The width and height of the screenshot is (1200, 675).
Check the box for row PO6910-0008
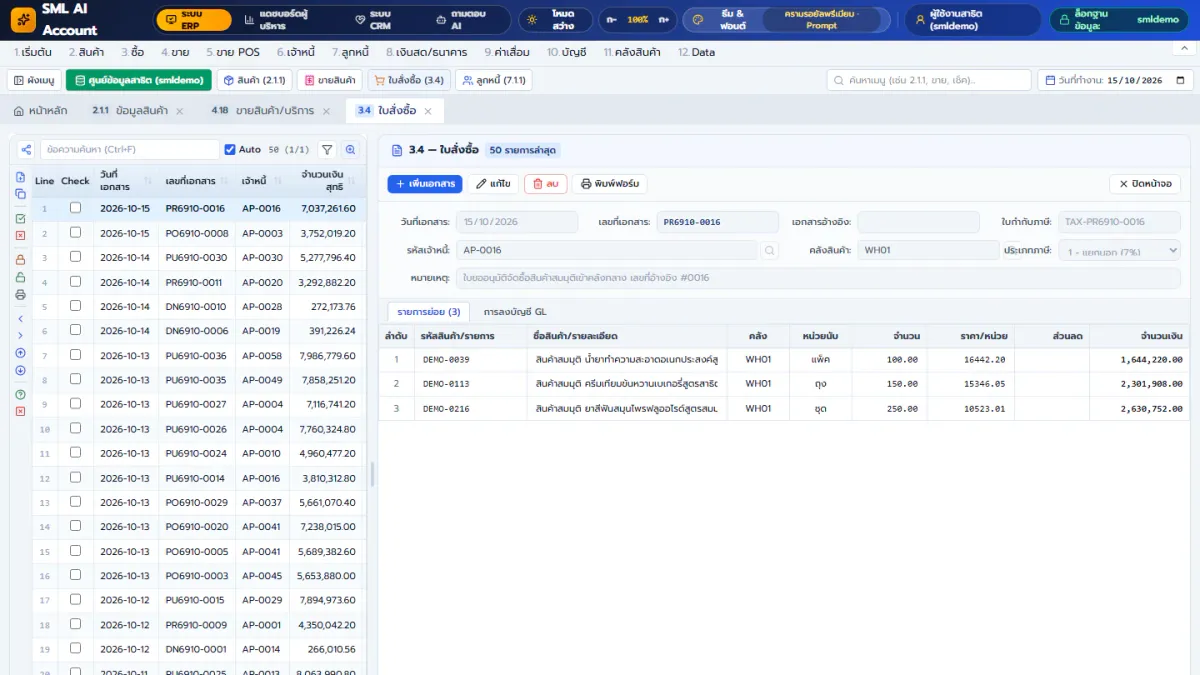(75, 233)
